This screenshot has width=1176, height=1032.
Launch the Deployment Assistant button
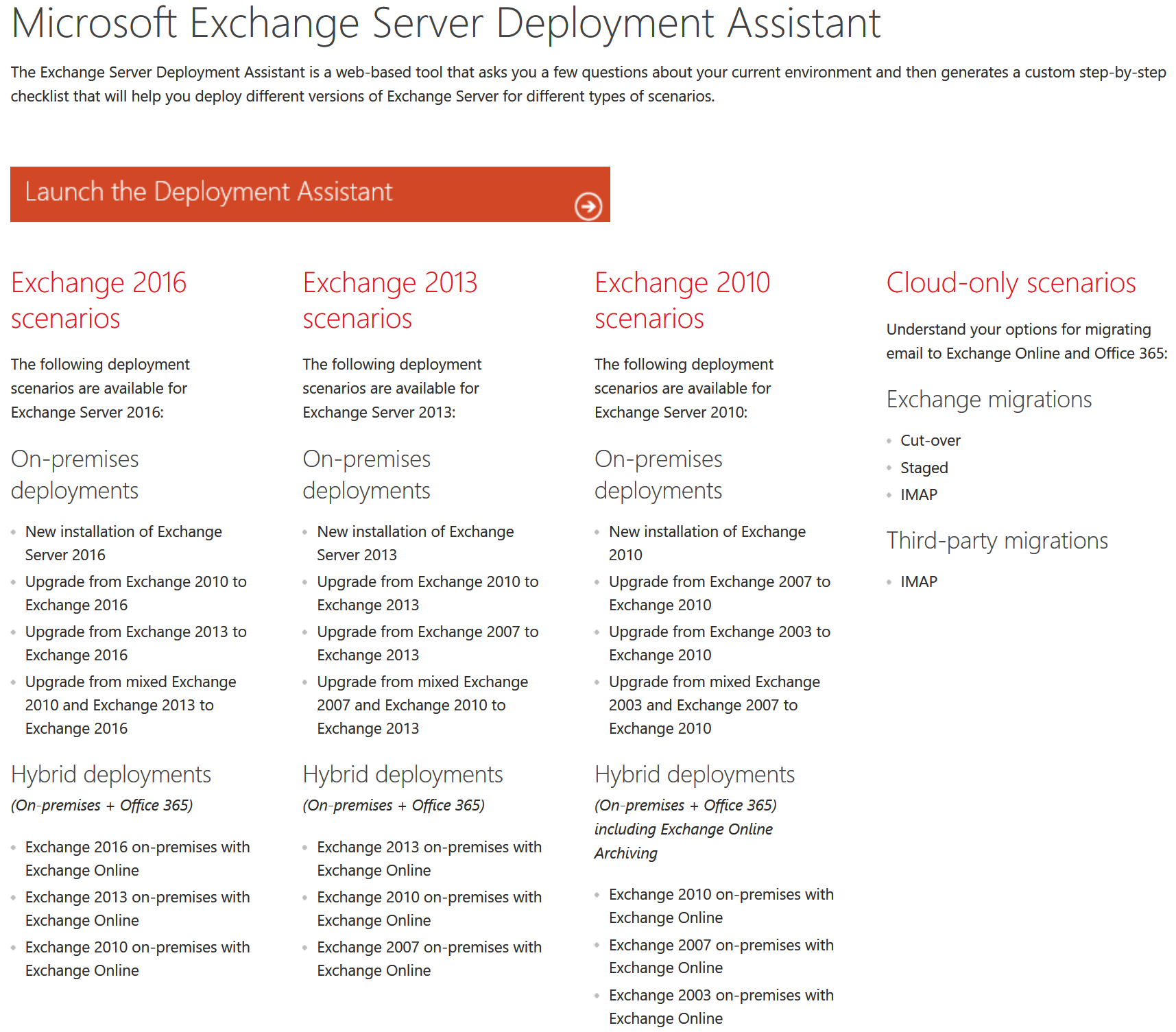[310, 194]
